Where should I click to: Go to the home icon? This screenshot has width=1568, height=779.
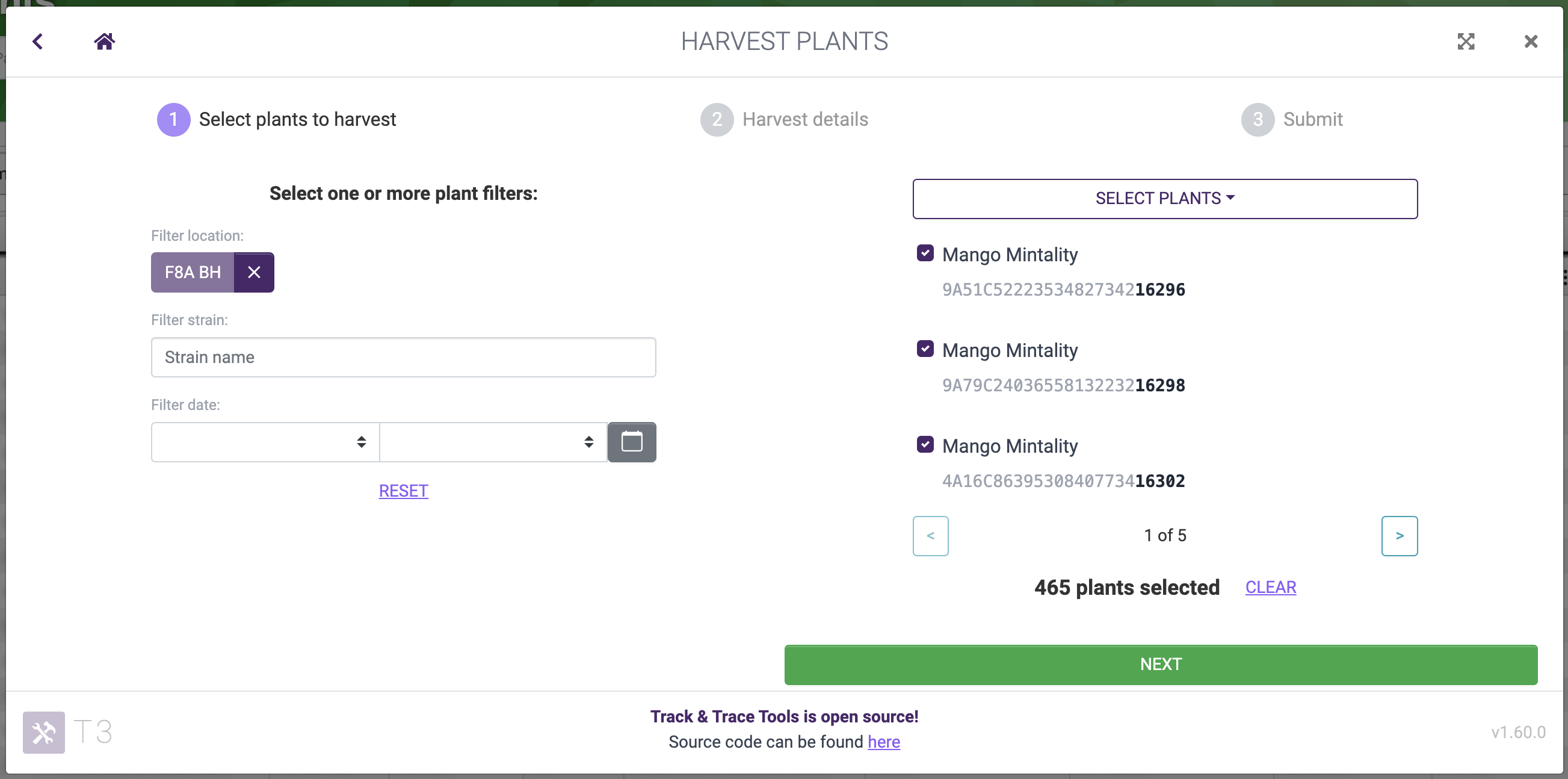pyautogui.click(x=104, y=42)
